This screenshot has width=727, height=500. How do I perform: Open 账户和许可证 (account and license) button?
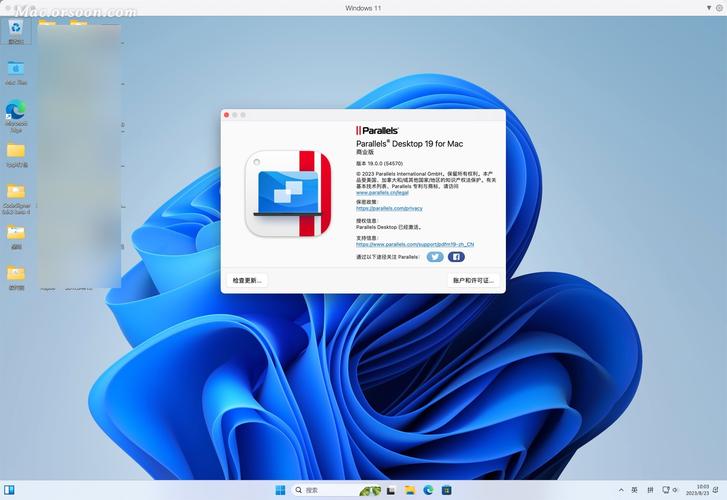(x=473, y=281)
